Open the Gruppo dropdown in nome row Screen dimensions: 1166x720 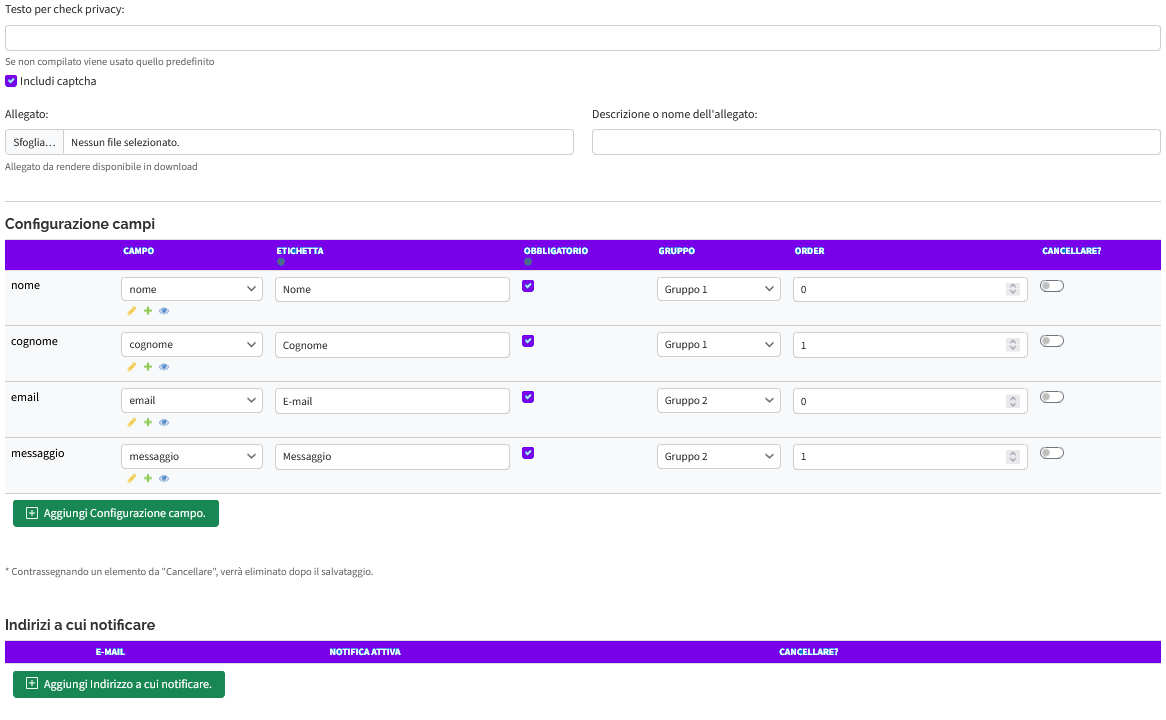[718, 289]
